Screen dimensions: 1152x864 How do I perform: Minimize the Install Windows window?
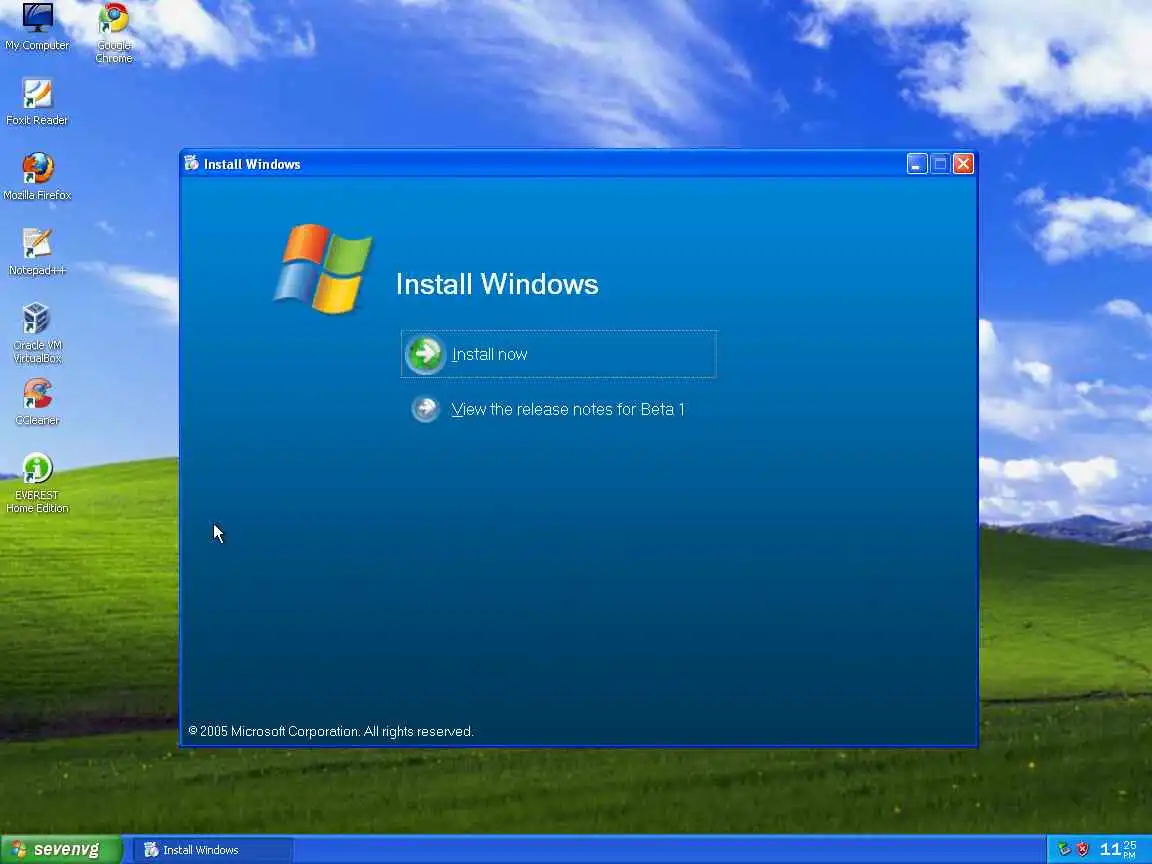[916, 164]
